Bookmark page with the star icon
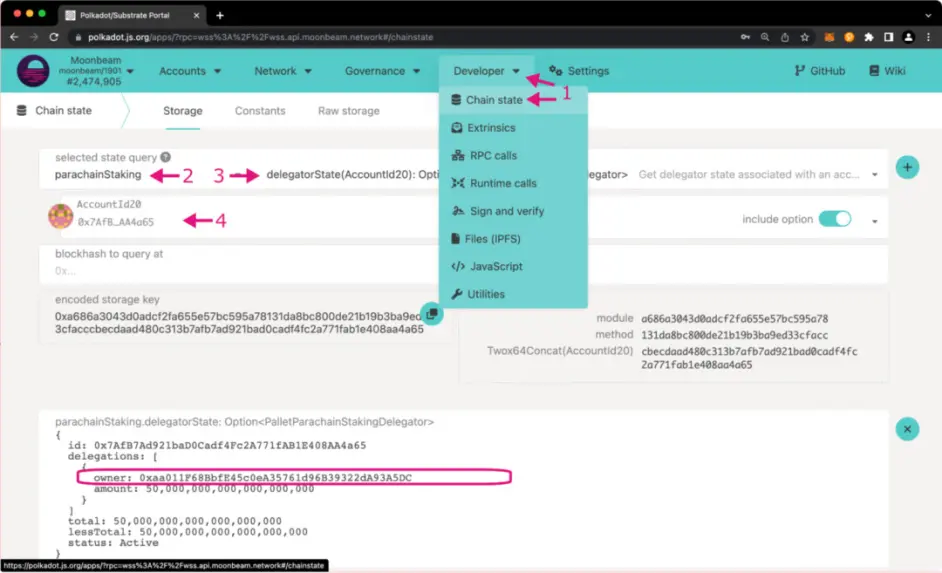This screenshot has height=573, width=942. pyautogui.click(x=804, y=37)
